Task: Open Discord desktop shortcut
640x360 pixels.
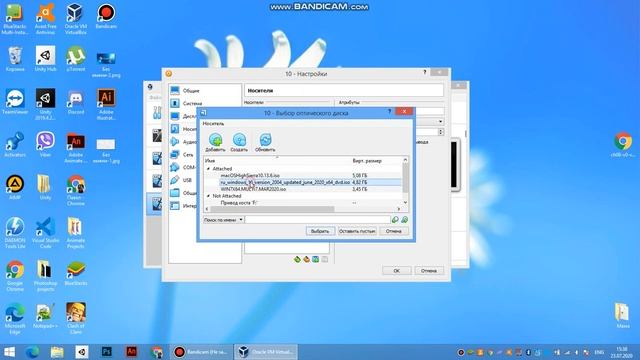Action: (76, 101)
